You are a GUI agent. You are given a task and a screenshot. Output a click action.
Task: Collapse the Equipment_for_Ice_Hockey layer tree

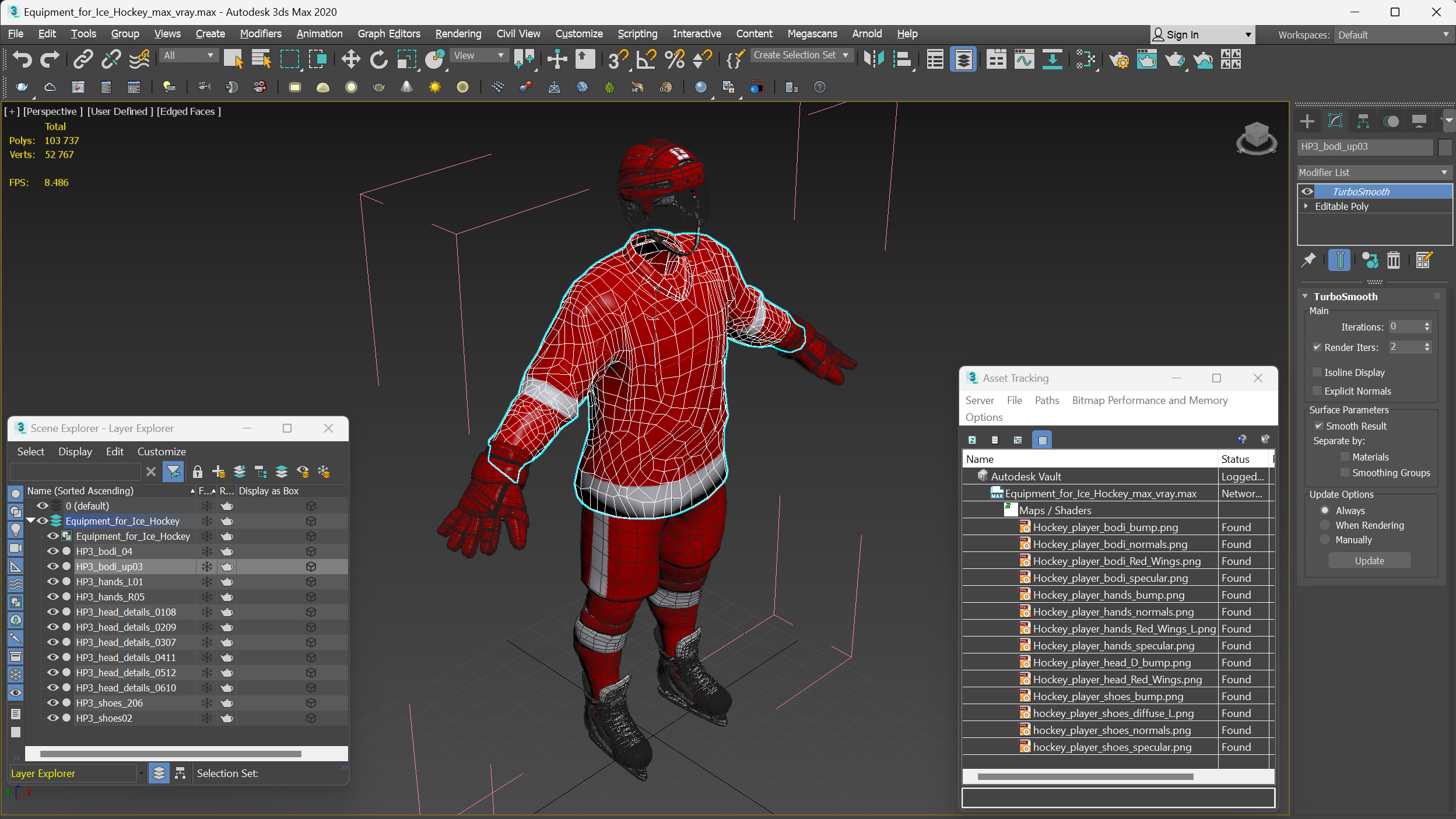[30, 521]
